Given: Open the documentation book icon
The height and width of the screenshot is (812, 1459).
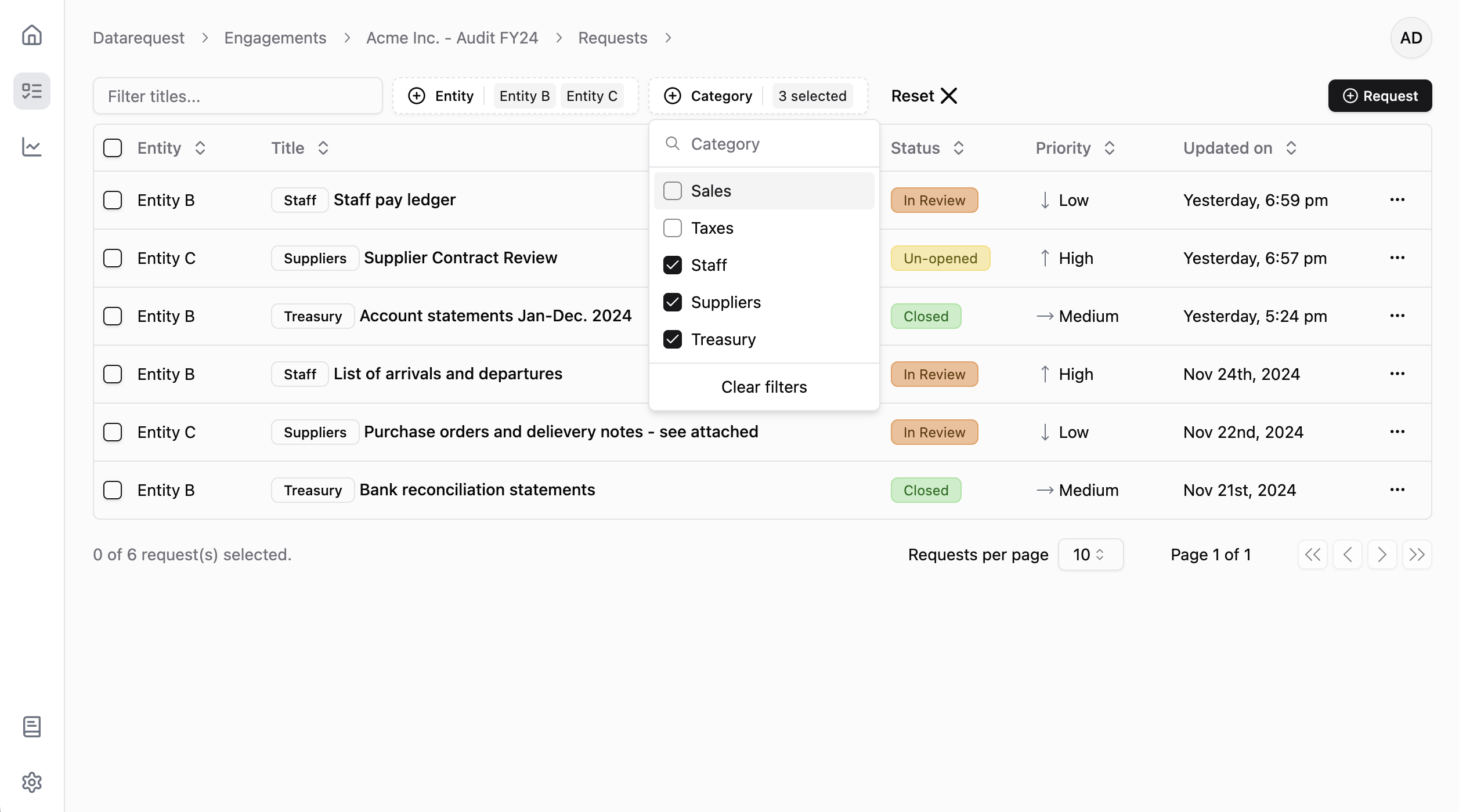Looking at the screenshot, I should [x=32, y=727].
